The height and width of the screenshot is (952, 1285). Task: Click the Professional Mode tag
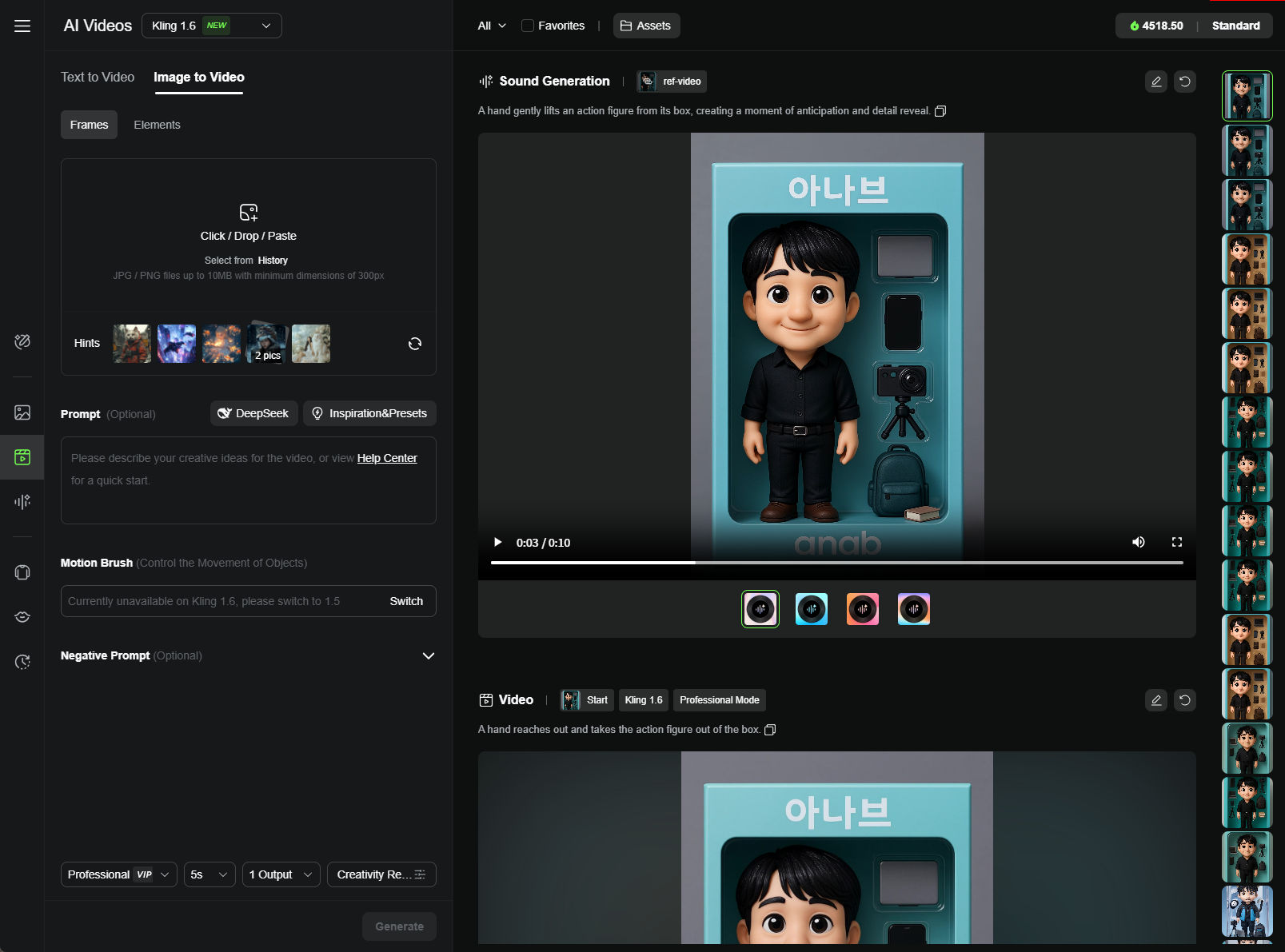click(720, 700)
